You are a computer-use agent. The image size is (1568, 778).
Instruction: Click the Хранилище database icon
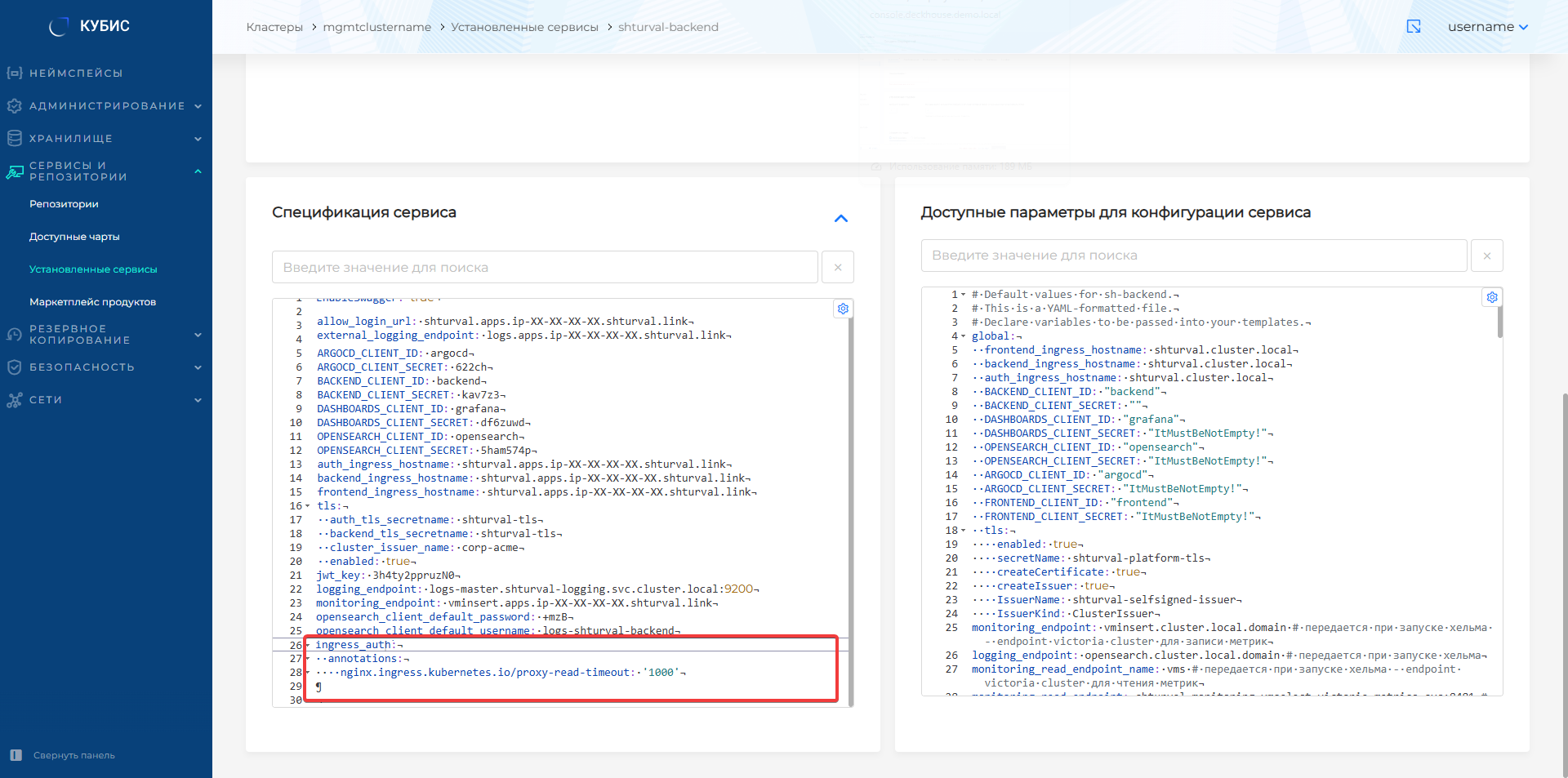point(14,139)
